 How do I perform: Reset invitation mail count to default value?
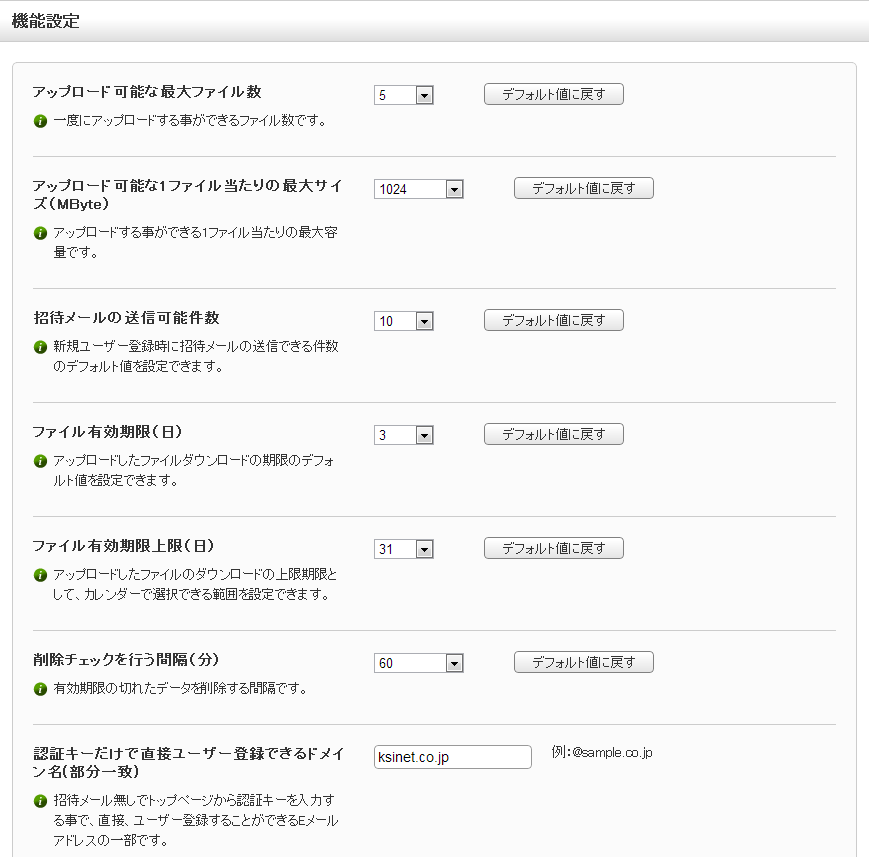tap(554, 320)
